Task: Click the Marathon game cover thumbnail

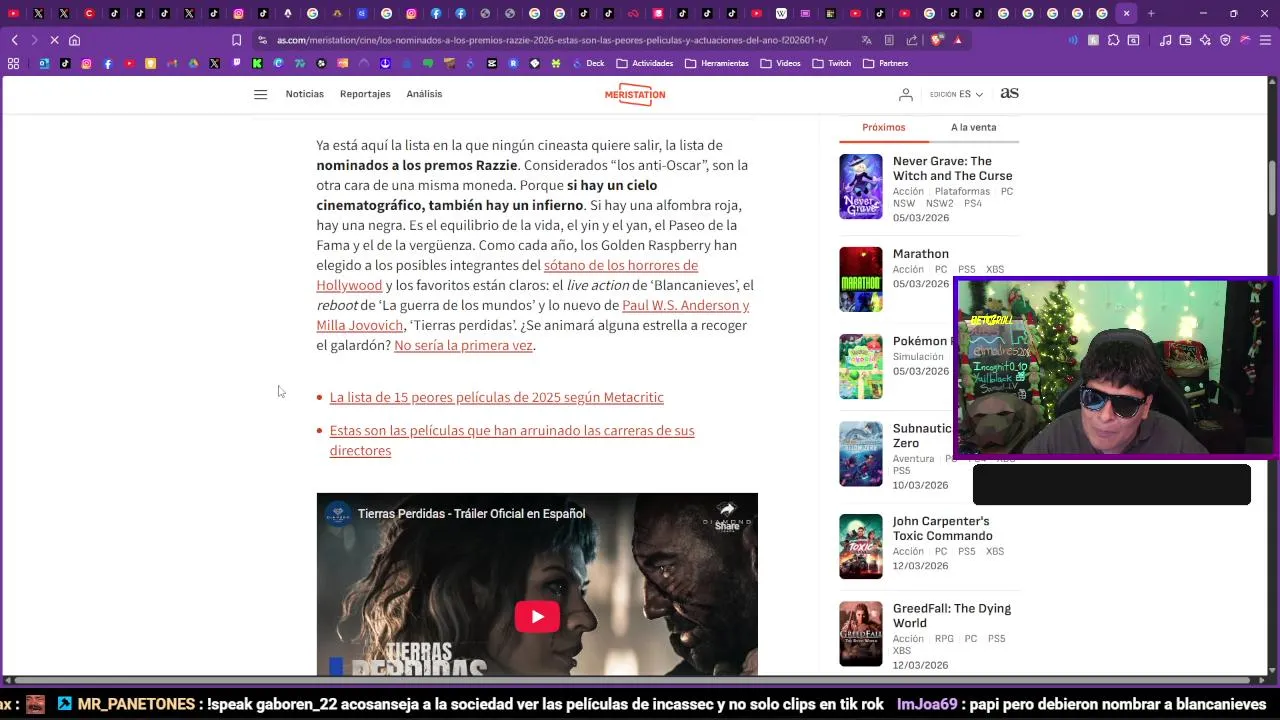Action: [x=861, y=279]
